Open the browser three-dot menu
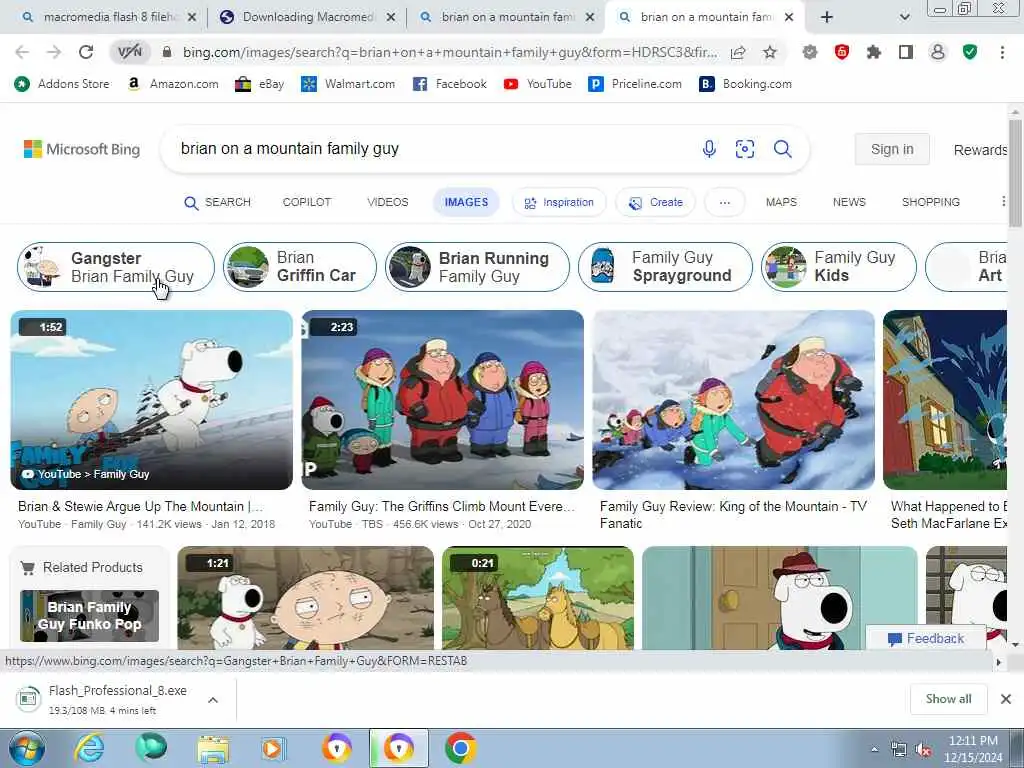 point(1002,52)
